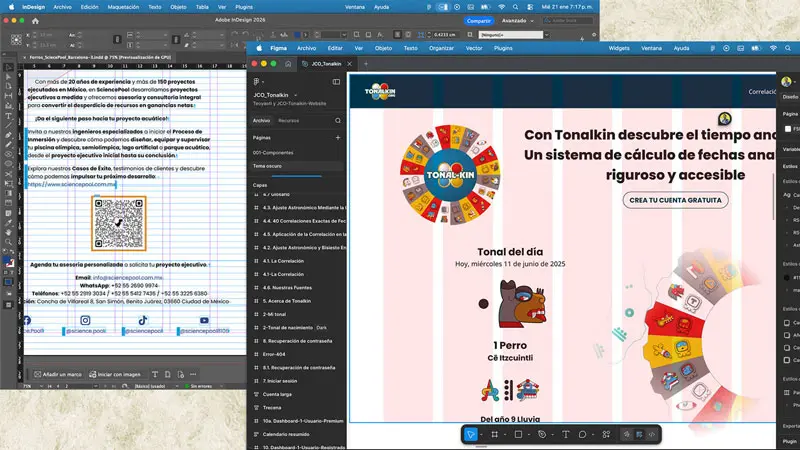800x450 pixels.
Task: Open 001-Componentes page
Action: click(x=273, y=153)
